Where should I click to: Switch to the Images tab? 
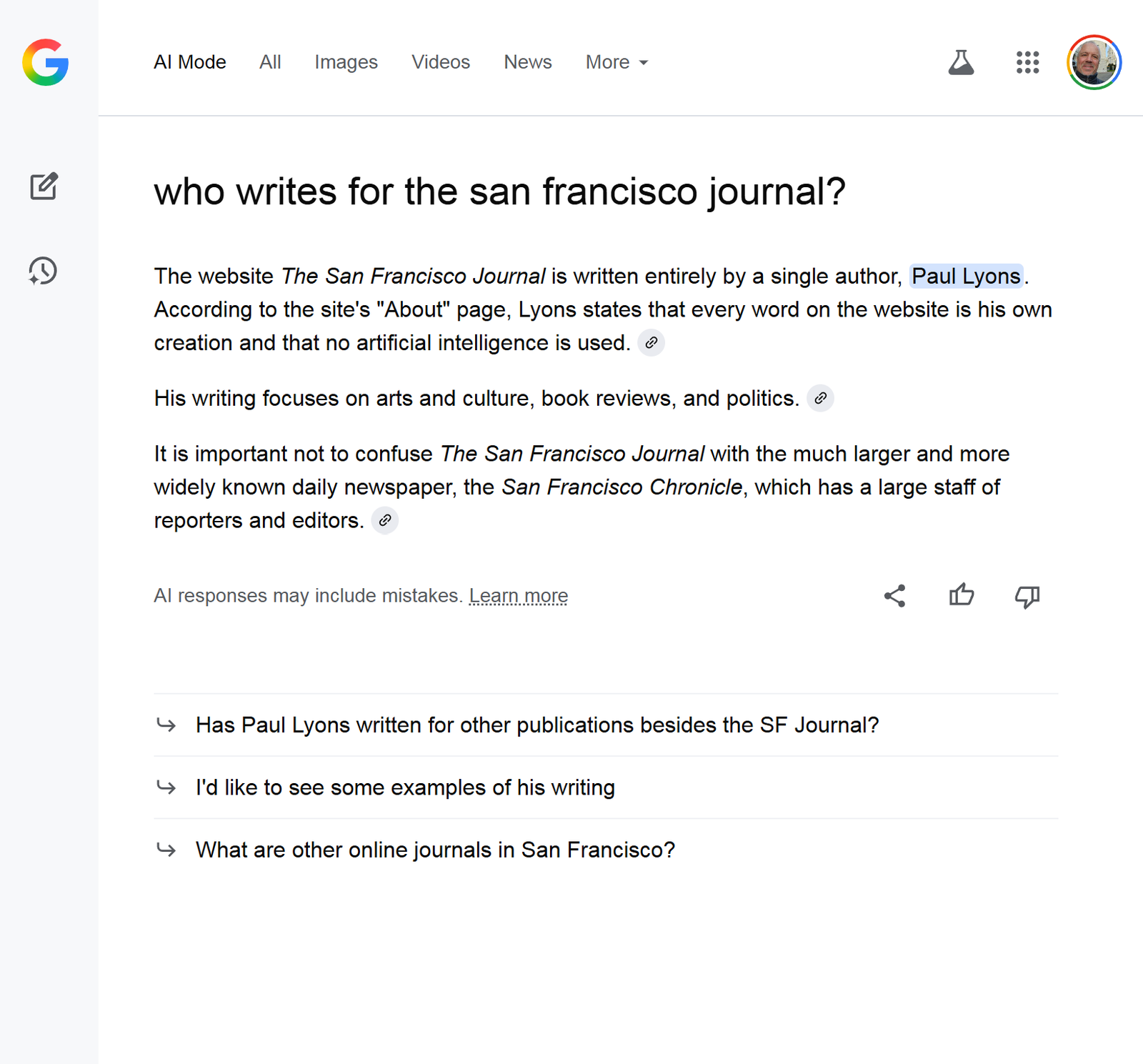pos(346,62)
